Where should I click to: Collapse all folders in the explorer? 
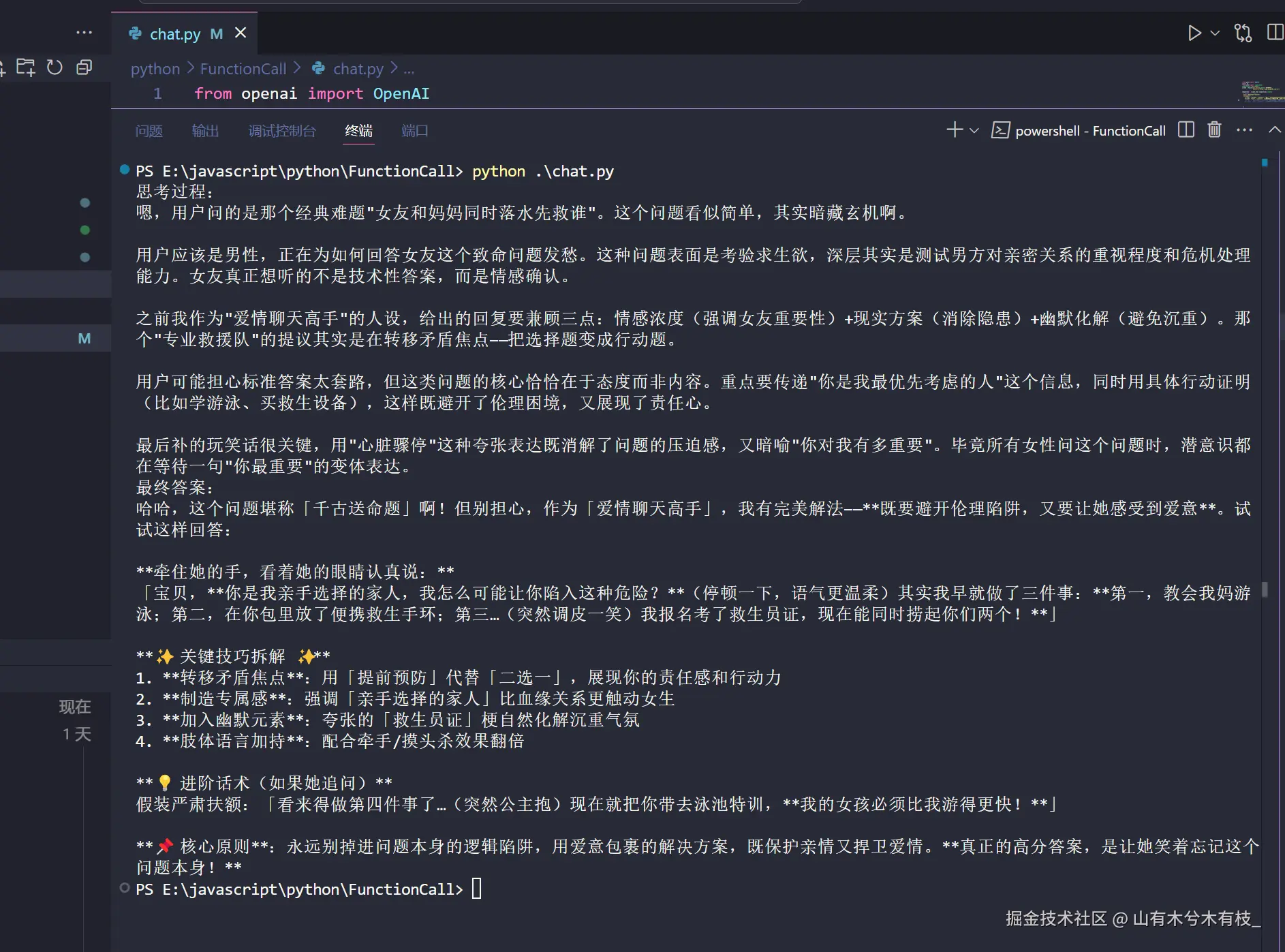[x=84, y=67]
